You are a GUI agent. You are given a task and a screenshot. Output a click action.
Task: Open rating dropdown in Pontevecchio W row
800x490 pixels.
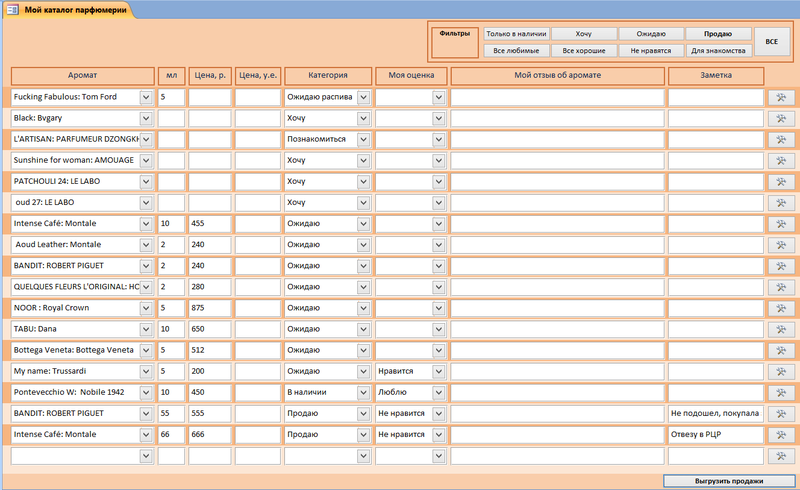click(439, 393)
